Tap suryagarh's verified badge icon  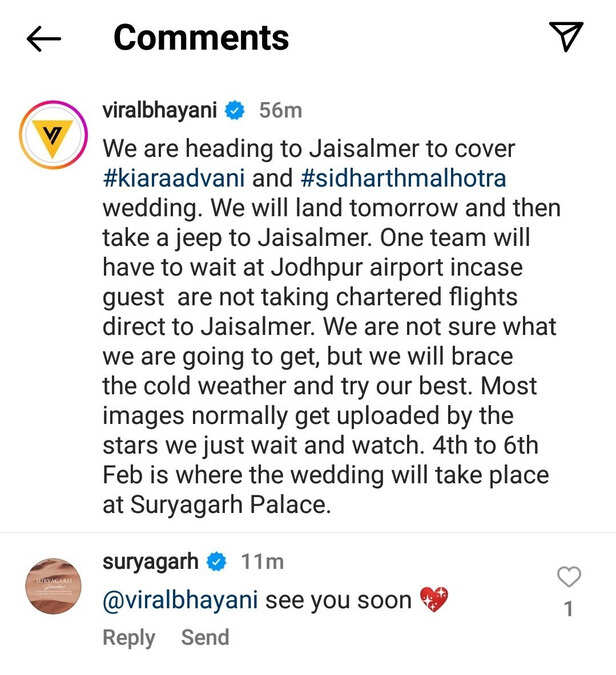click(x=217, y=561)
